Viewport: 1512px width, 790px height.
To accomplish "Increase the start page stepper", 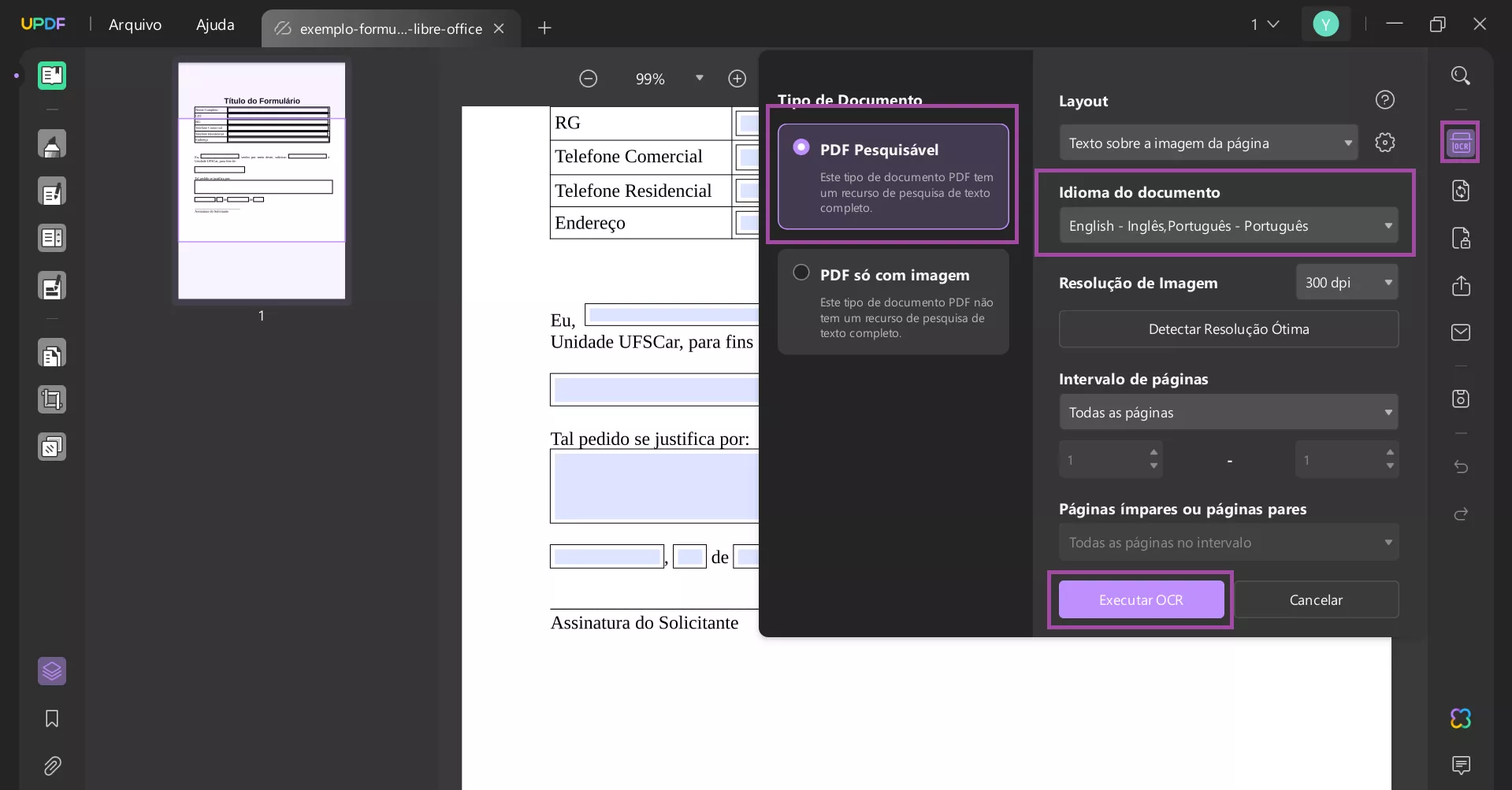I will tap(1154, 452).
